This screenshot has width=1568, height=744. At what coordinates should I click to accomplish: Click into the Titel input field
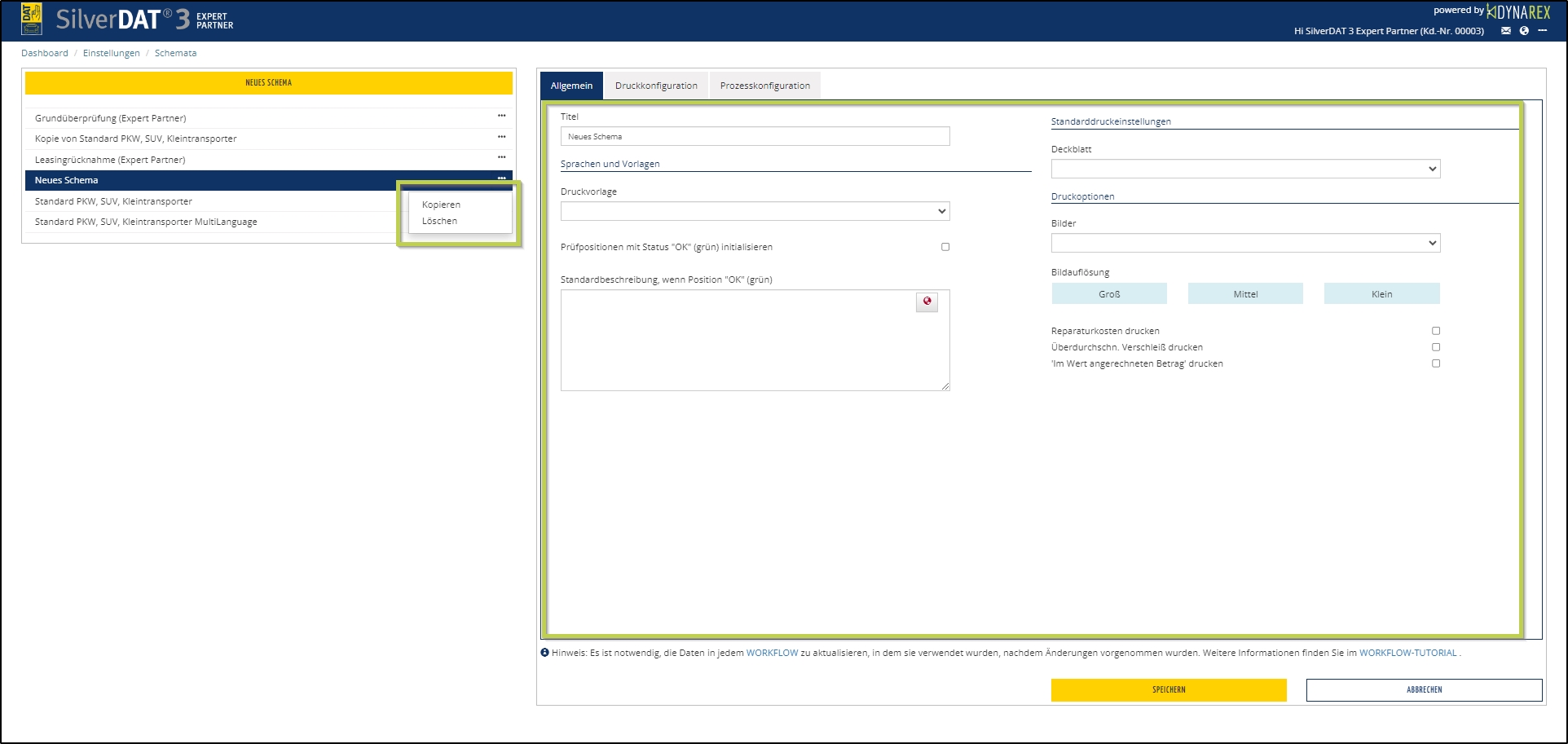point(755,136)
